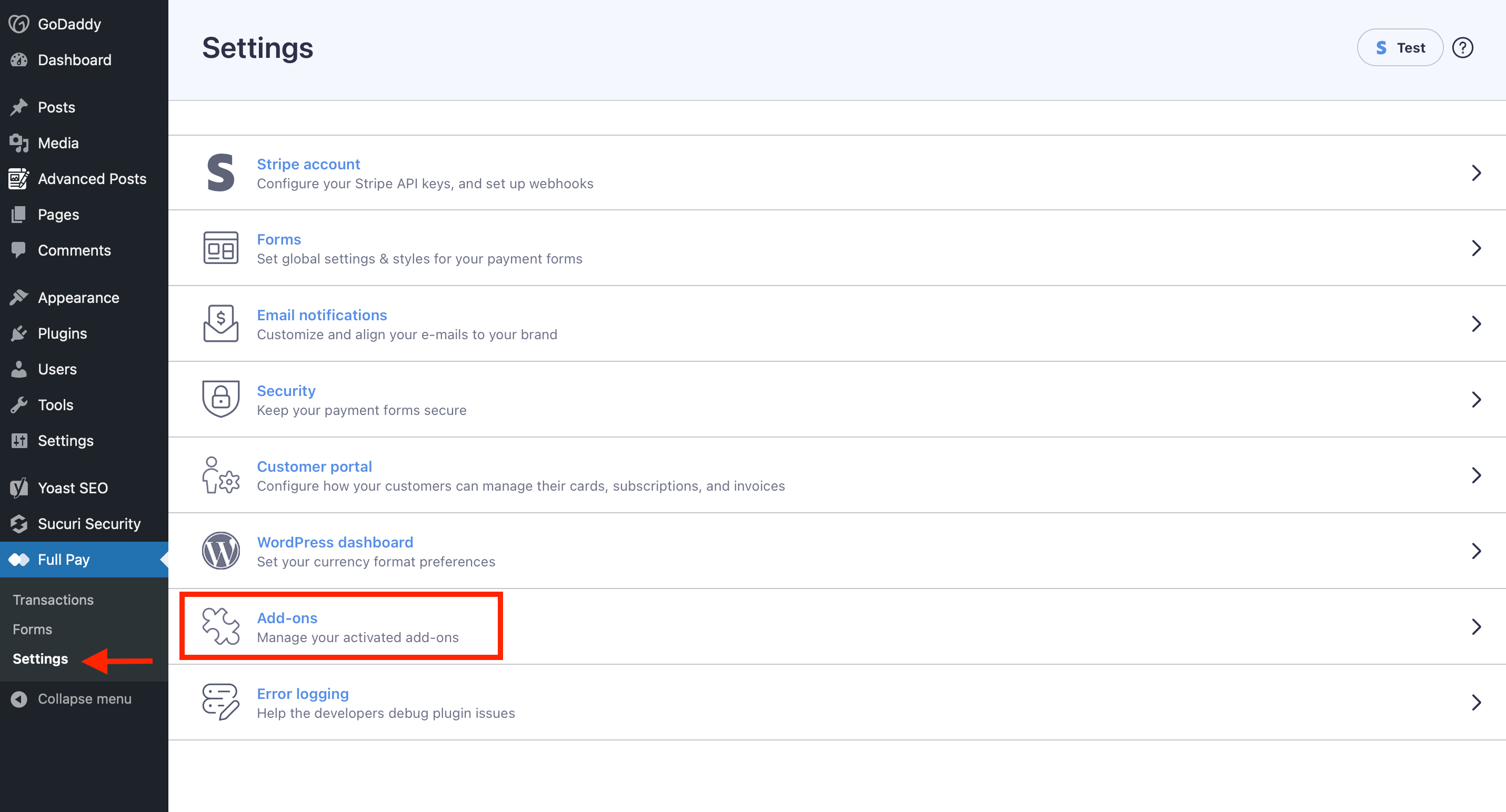The image size is (1506, 812).
Task: Open the Customer portal link
Action: [x=314, y=467]
